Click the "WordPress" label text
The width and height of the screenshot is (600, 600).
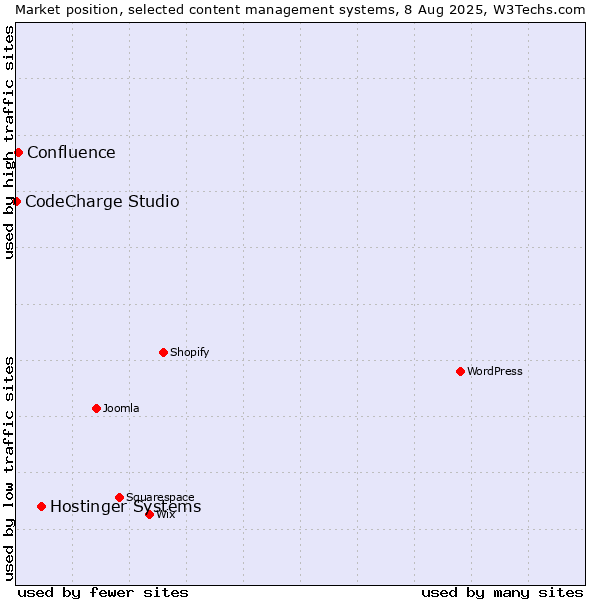point(495,372)
